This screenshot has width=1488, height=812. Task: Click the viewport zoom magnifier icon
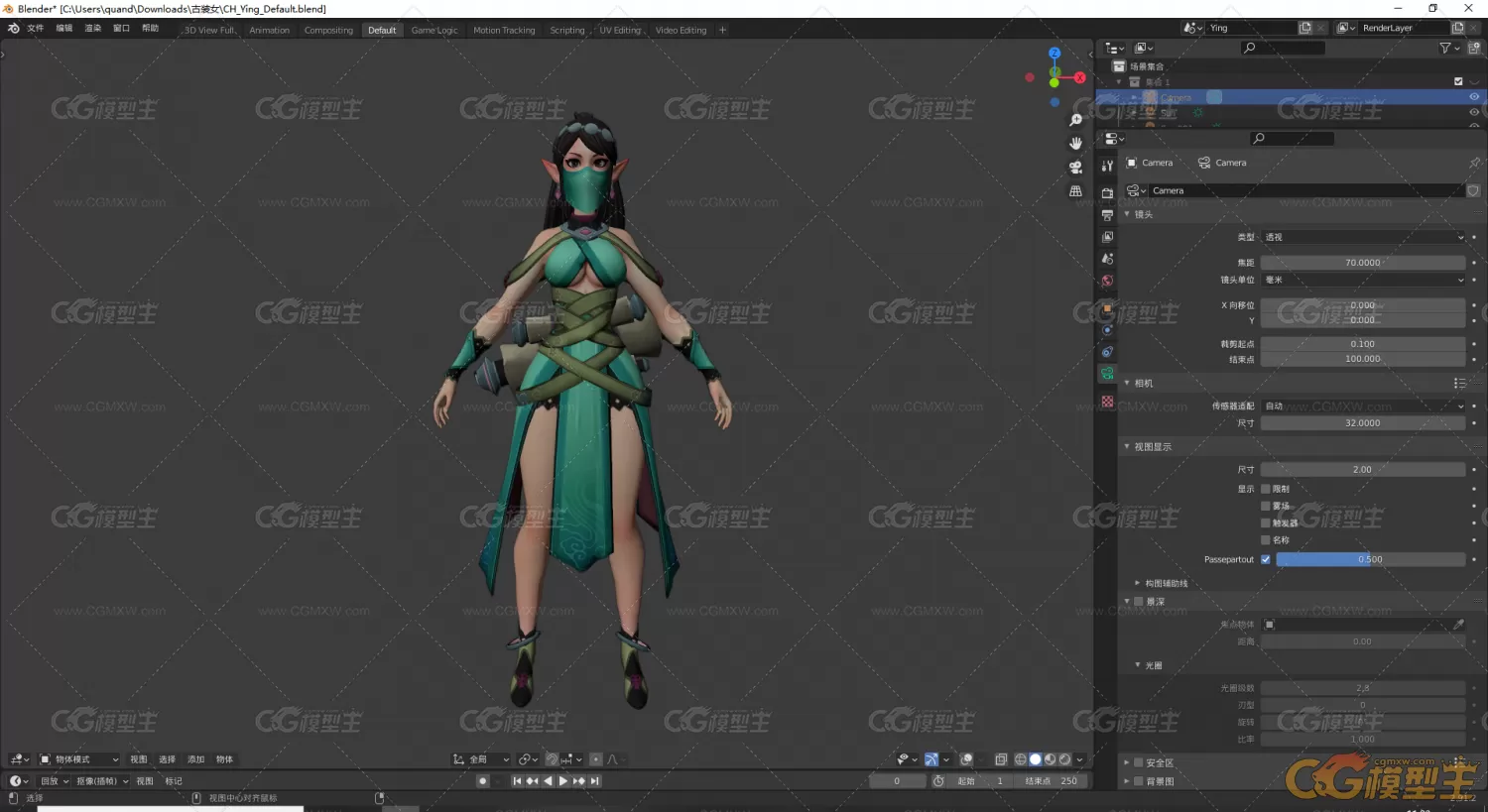pos(1075,120)
